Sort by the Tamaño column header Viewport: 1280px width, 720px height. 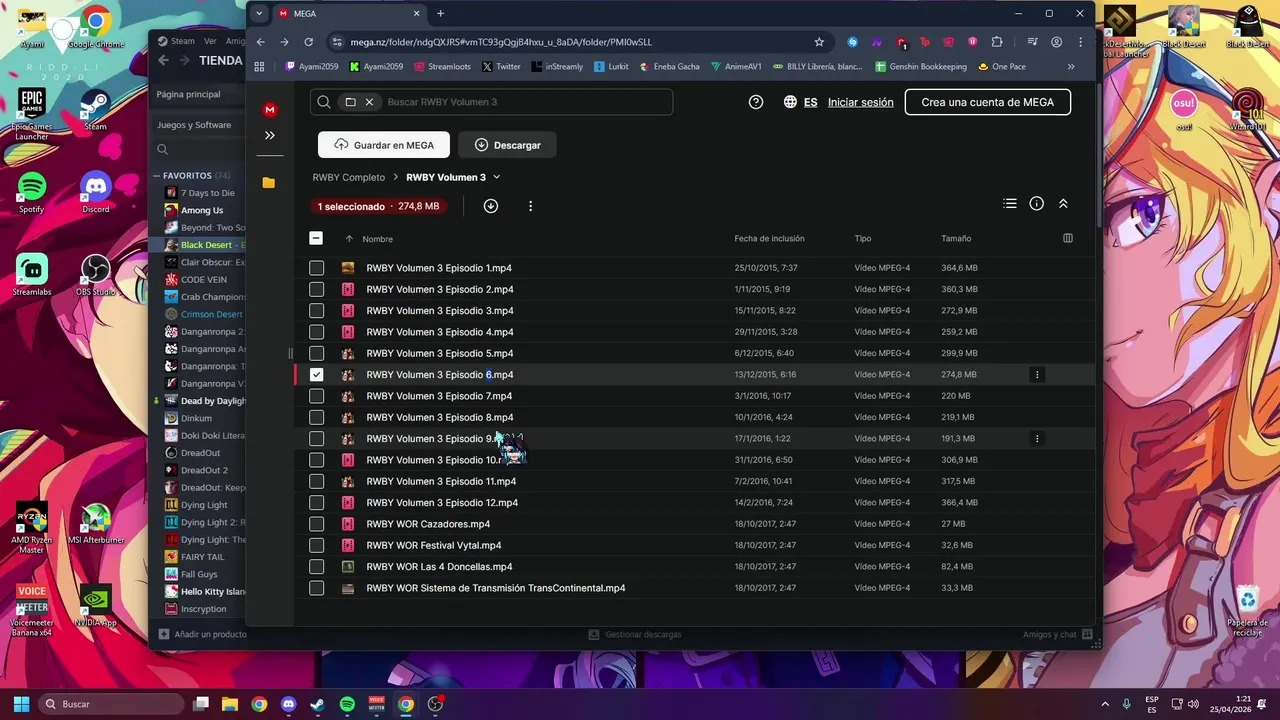point(956,239)
